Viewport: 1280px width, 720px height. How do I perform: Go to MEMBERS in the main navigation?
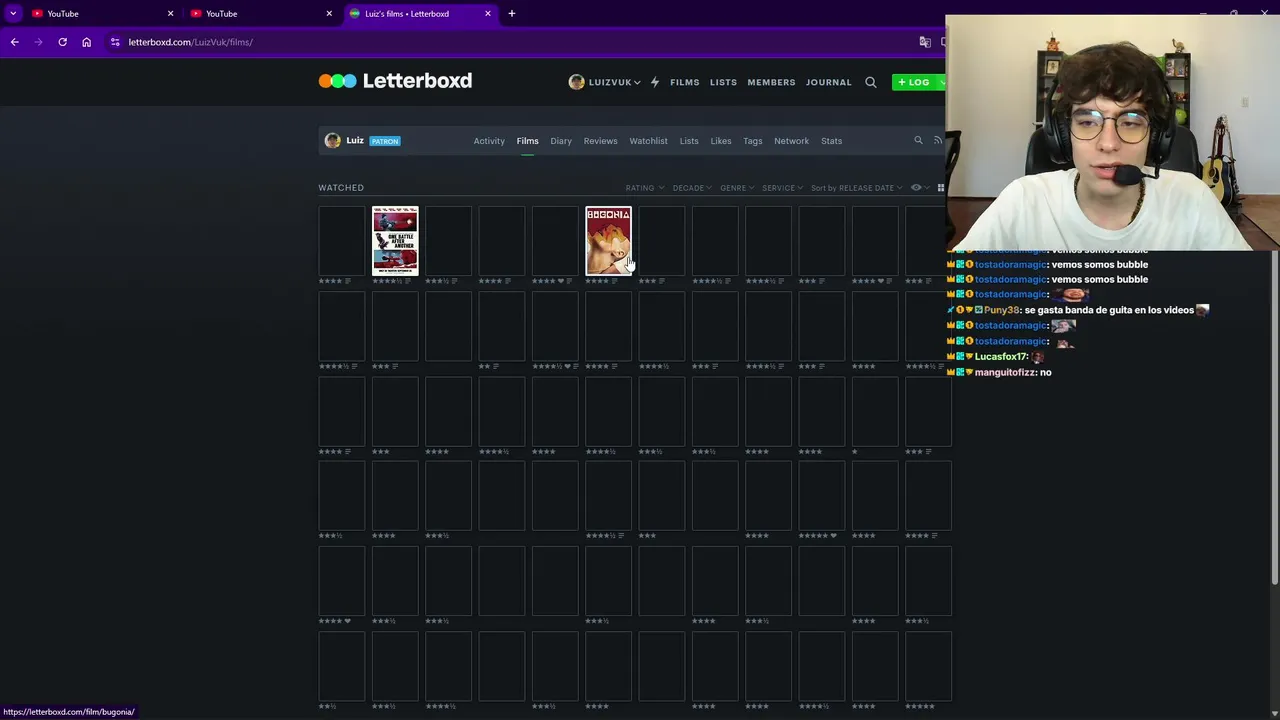[771, 82]
